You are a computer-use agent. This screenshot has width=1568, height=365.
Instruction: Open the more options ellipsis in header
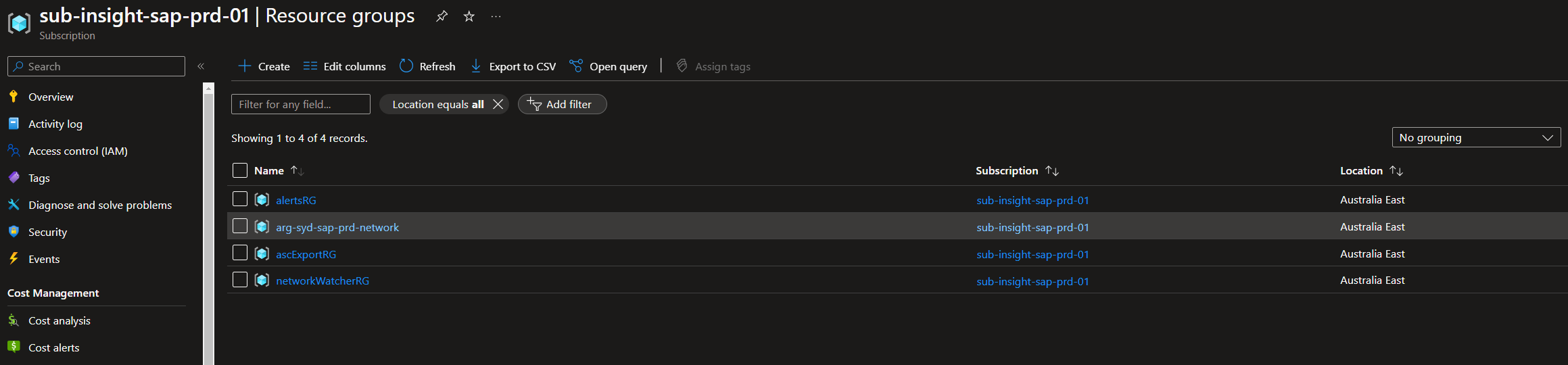tap(496, 16)
